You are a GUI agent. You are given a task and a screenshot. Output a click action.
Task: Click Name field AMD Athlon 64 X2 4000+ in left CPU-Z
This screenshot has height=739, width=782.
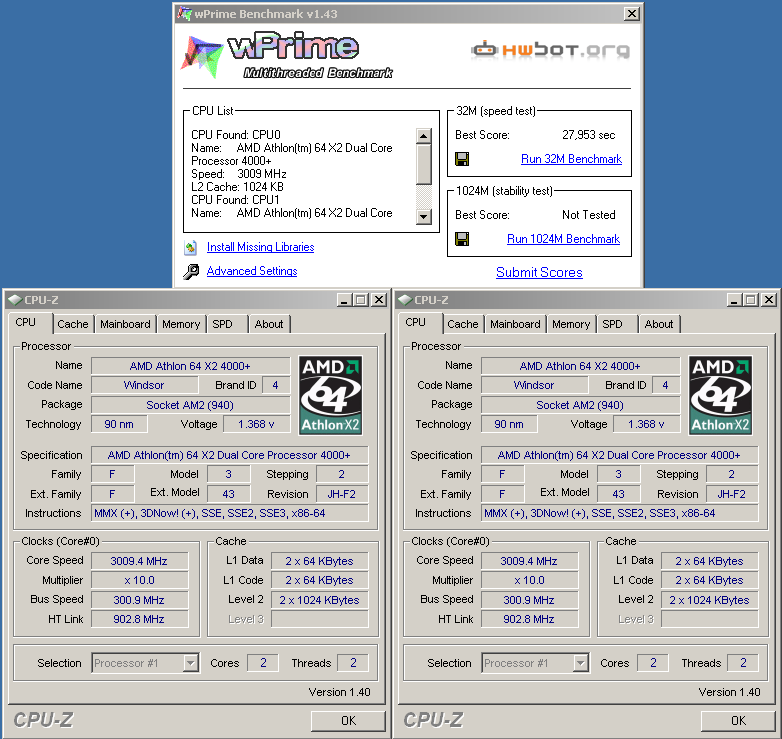190,366
